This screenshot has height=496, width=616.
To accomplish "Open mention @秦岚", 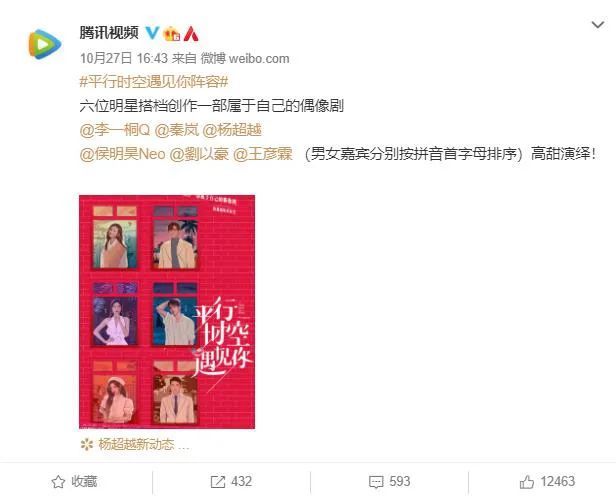I will click(x=177, y=130).
